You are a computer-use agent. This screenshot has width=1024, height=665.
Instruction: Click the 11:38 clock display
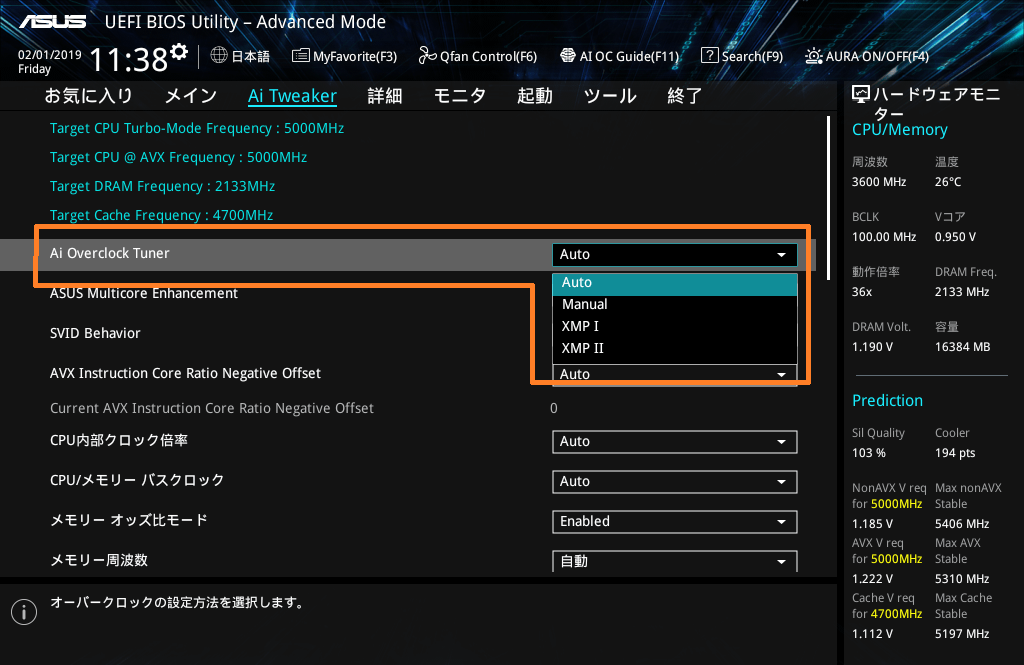[x=128, y=60]
